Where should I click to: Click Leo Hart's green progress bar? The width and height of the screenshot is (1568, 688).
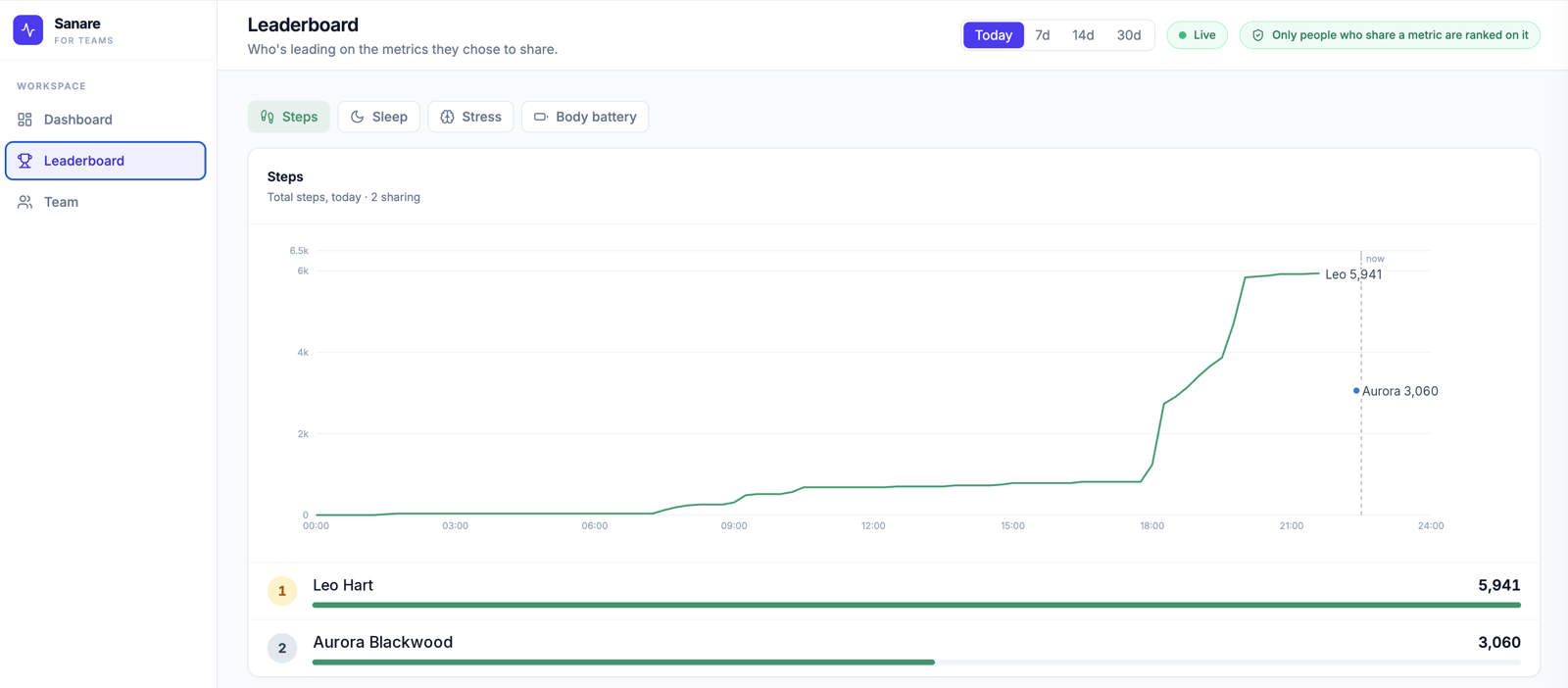[x=916, y=606]
